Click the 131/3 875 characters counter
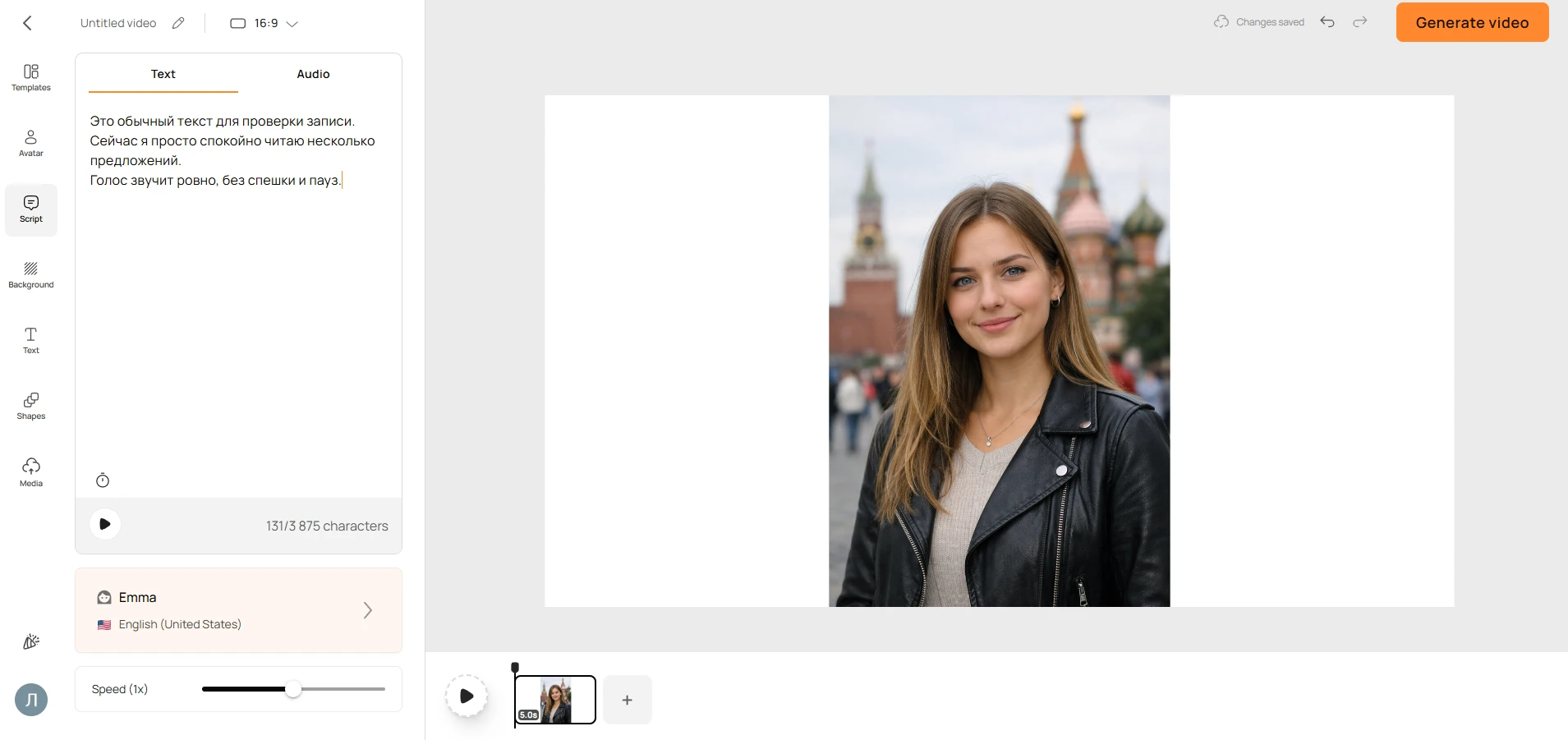Viewport: 1568px width, 740px height. click(327, 526)
